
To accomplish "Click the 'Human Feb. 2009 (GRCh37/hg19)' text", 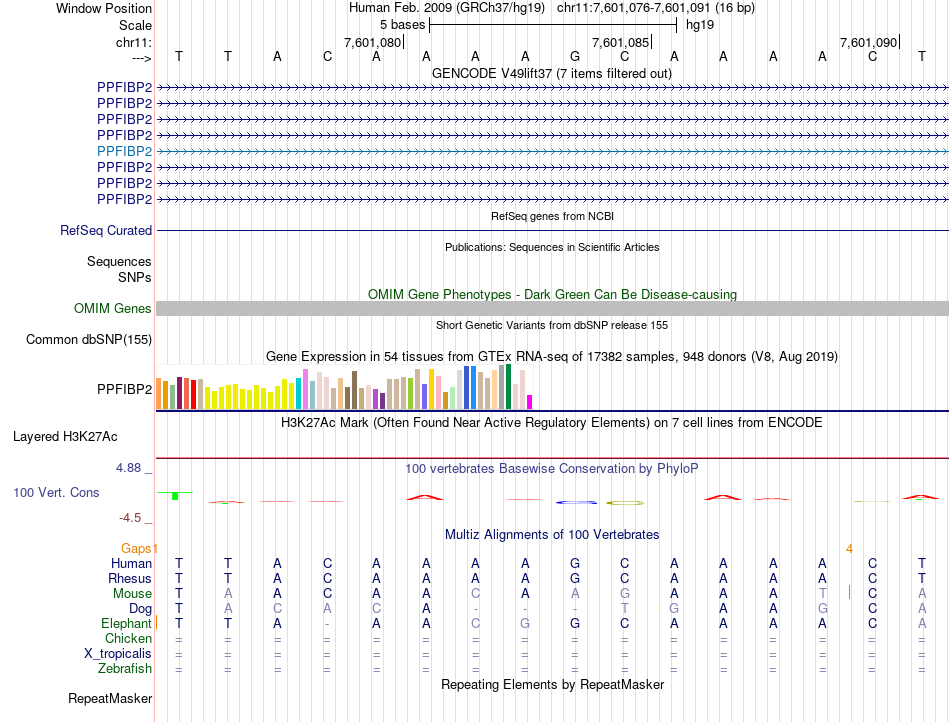I will [447, 8].
